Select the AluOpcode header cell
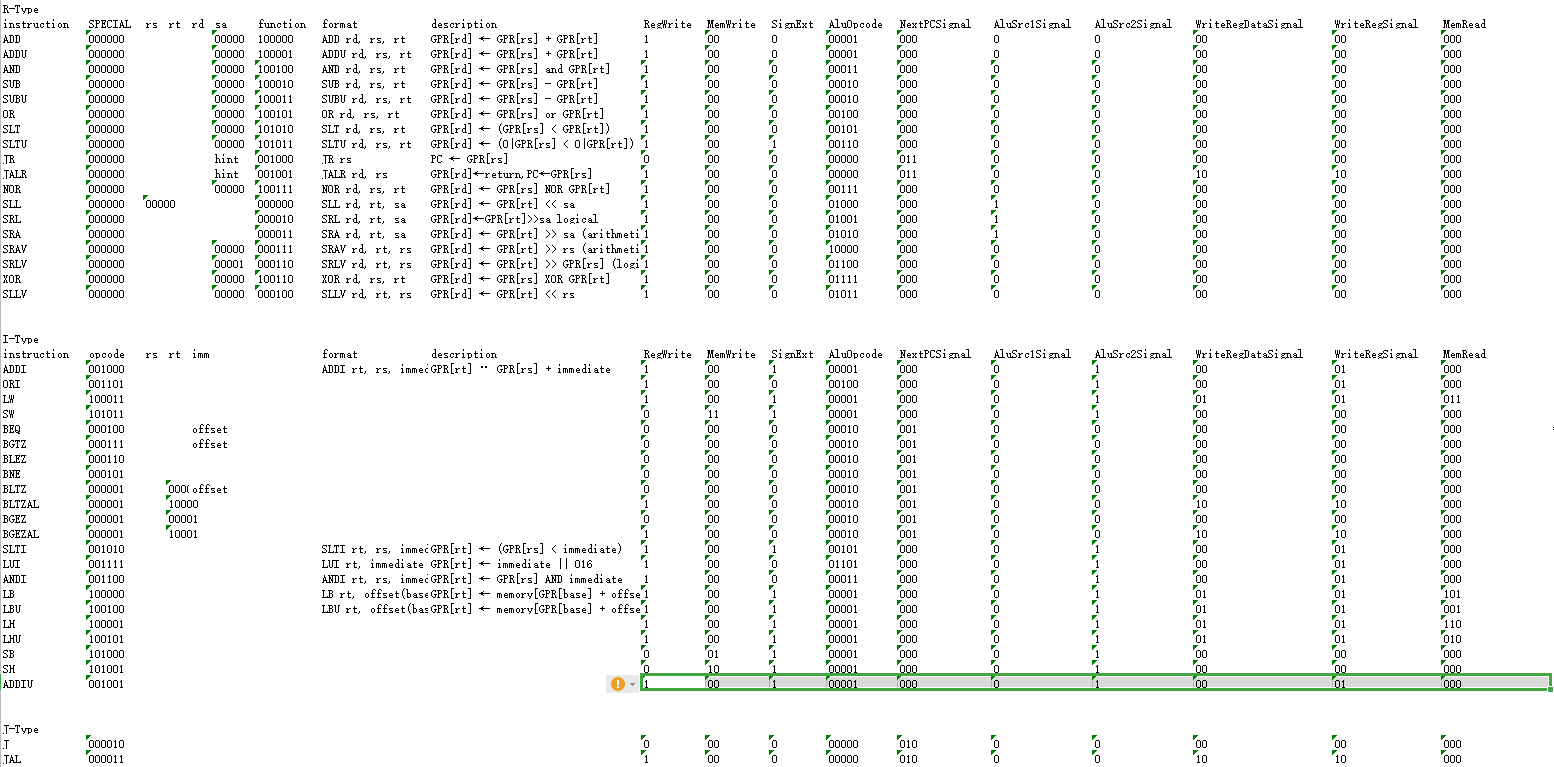This screenshot has height=767, width=1554. click(x=855, y=23)
